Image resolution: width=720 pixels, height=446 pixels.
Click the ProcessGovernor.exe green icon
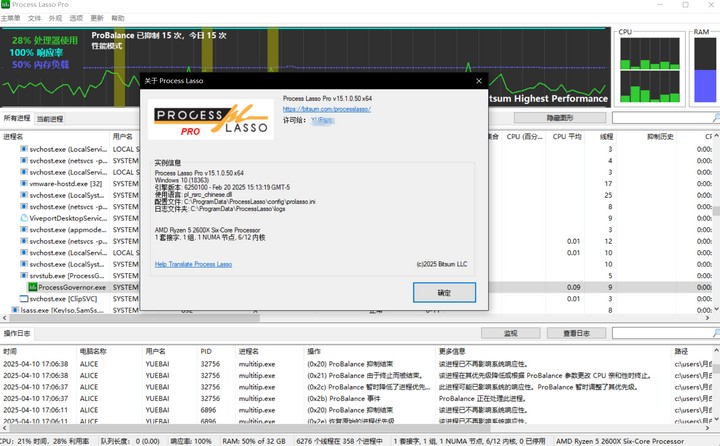click(33, 287)
